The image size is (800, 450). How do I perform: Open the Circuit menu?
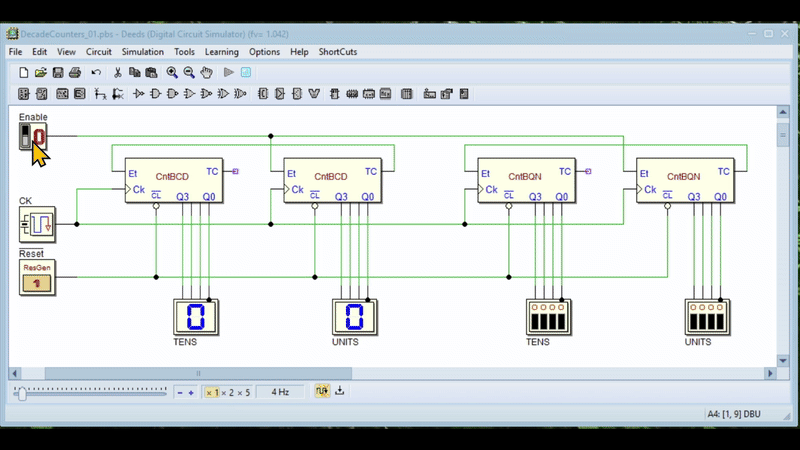(98, 52)
